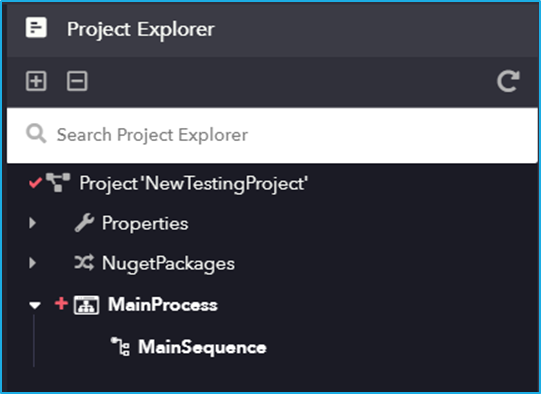Screen dimensions: 541x394
Task: Click the sequence icon beside MainSequence
Action: (x=120, y=346)
